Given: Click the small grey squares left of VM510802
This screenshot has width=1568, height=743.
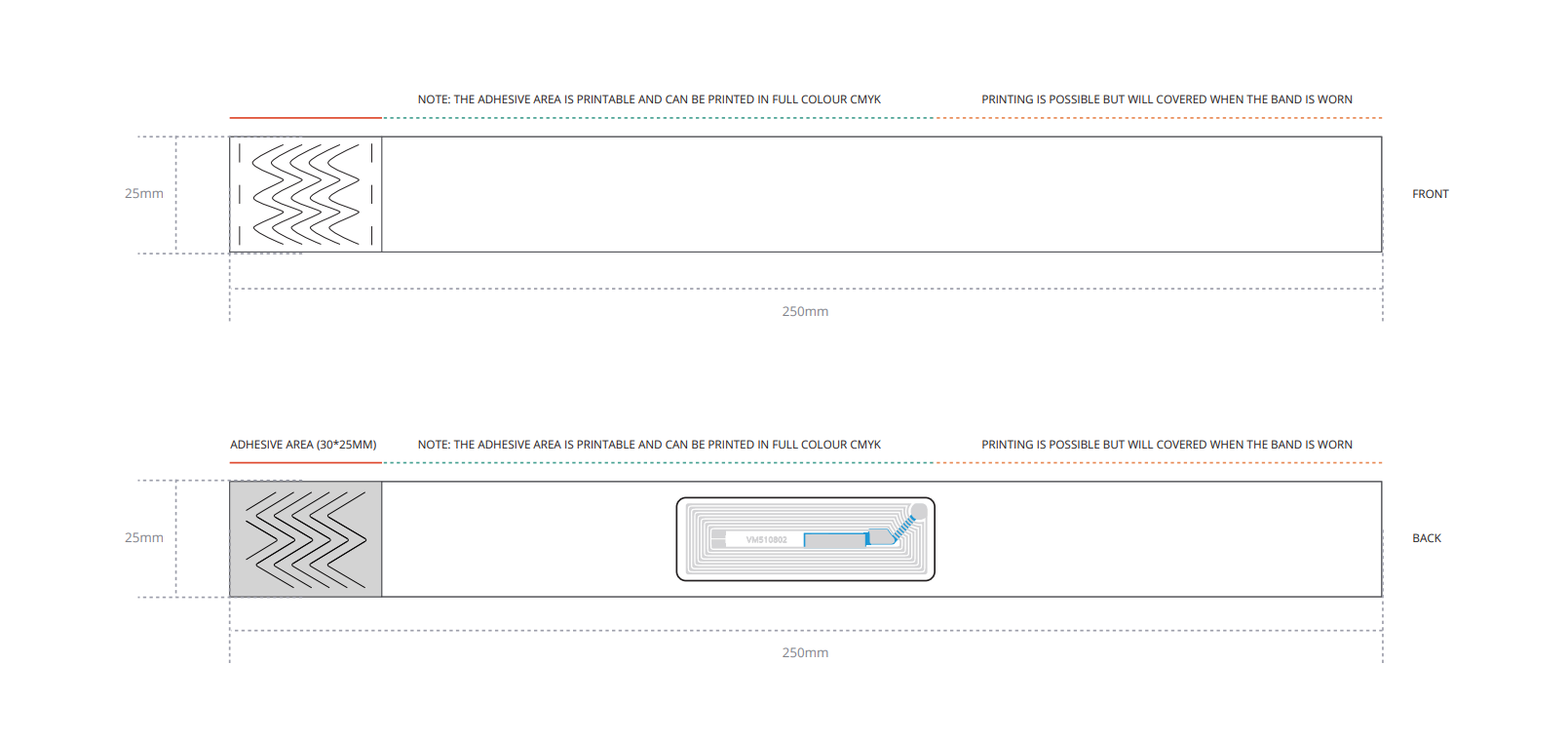Looking at the screenshot, I should pos(718,539).
